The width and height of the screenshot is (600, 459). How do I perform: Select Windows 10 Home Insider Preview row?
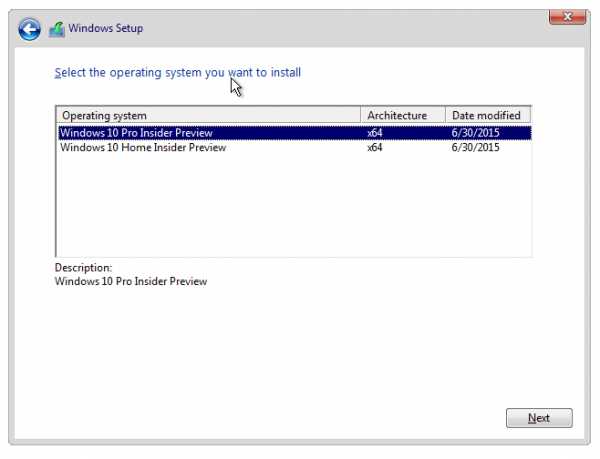pos(294,148)
